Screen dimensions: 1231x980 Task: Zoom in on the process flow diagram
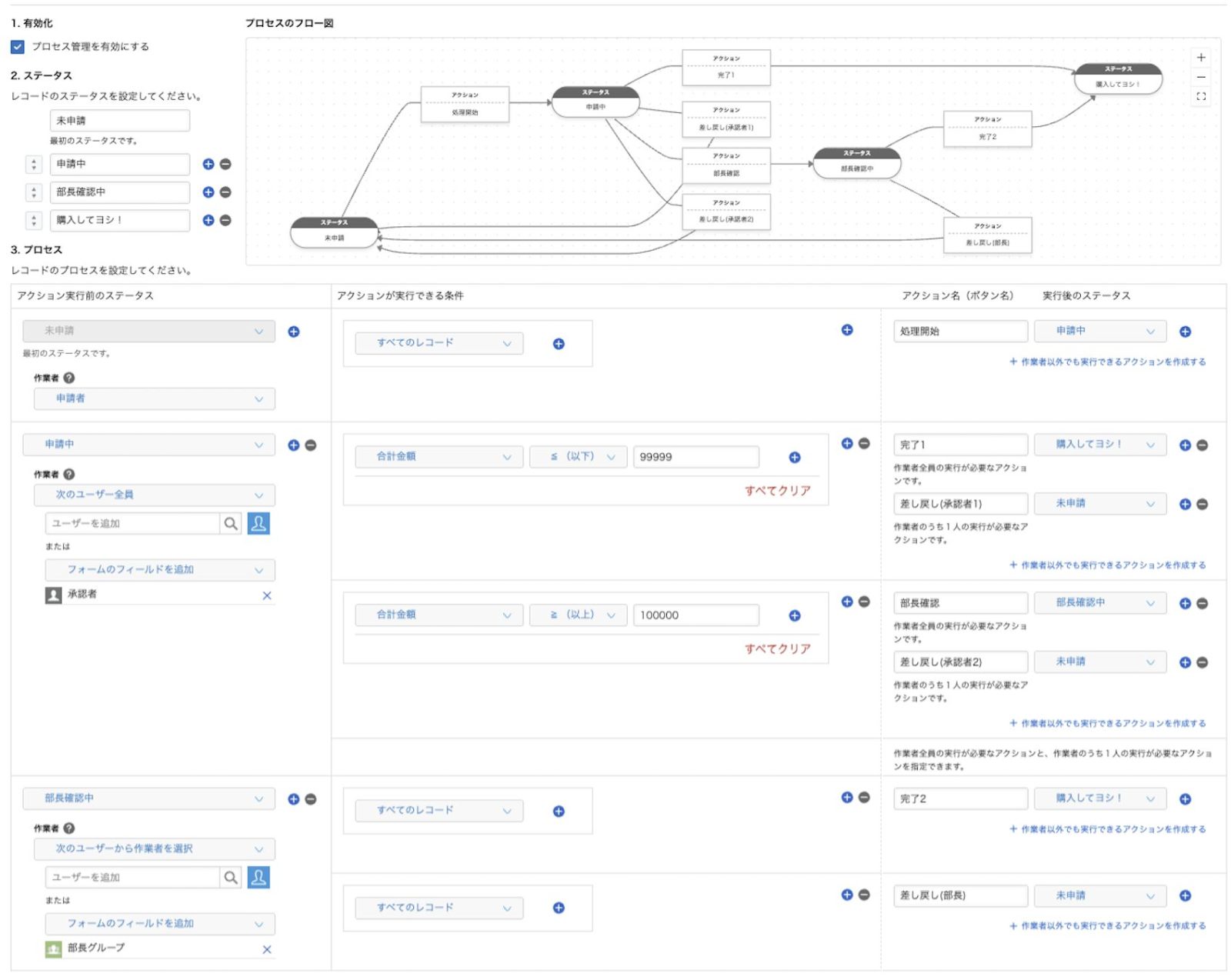point(1200,58)
